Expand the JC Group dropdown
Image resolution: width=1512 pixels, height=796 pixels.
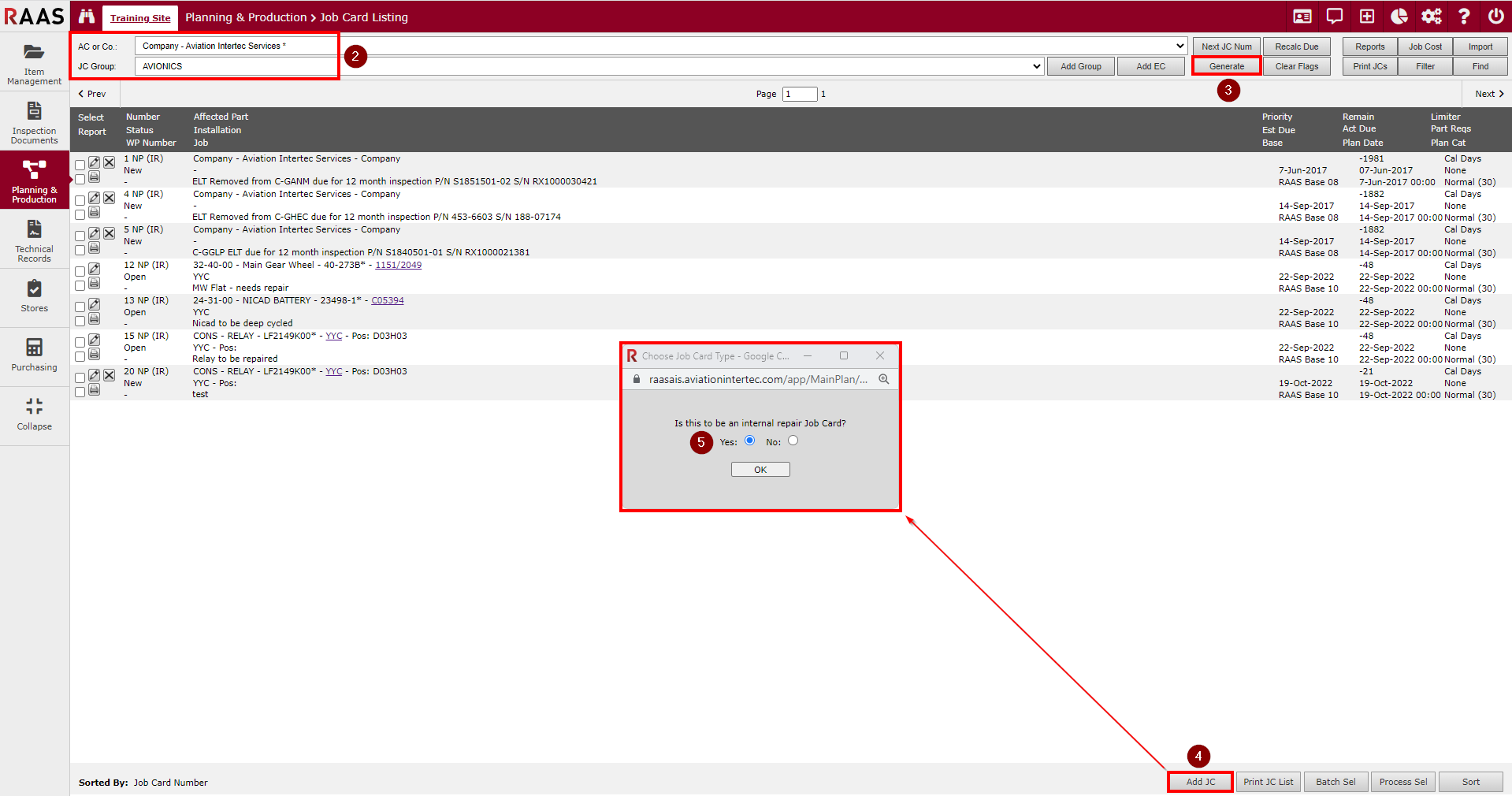pos(1036,66)
